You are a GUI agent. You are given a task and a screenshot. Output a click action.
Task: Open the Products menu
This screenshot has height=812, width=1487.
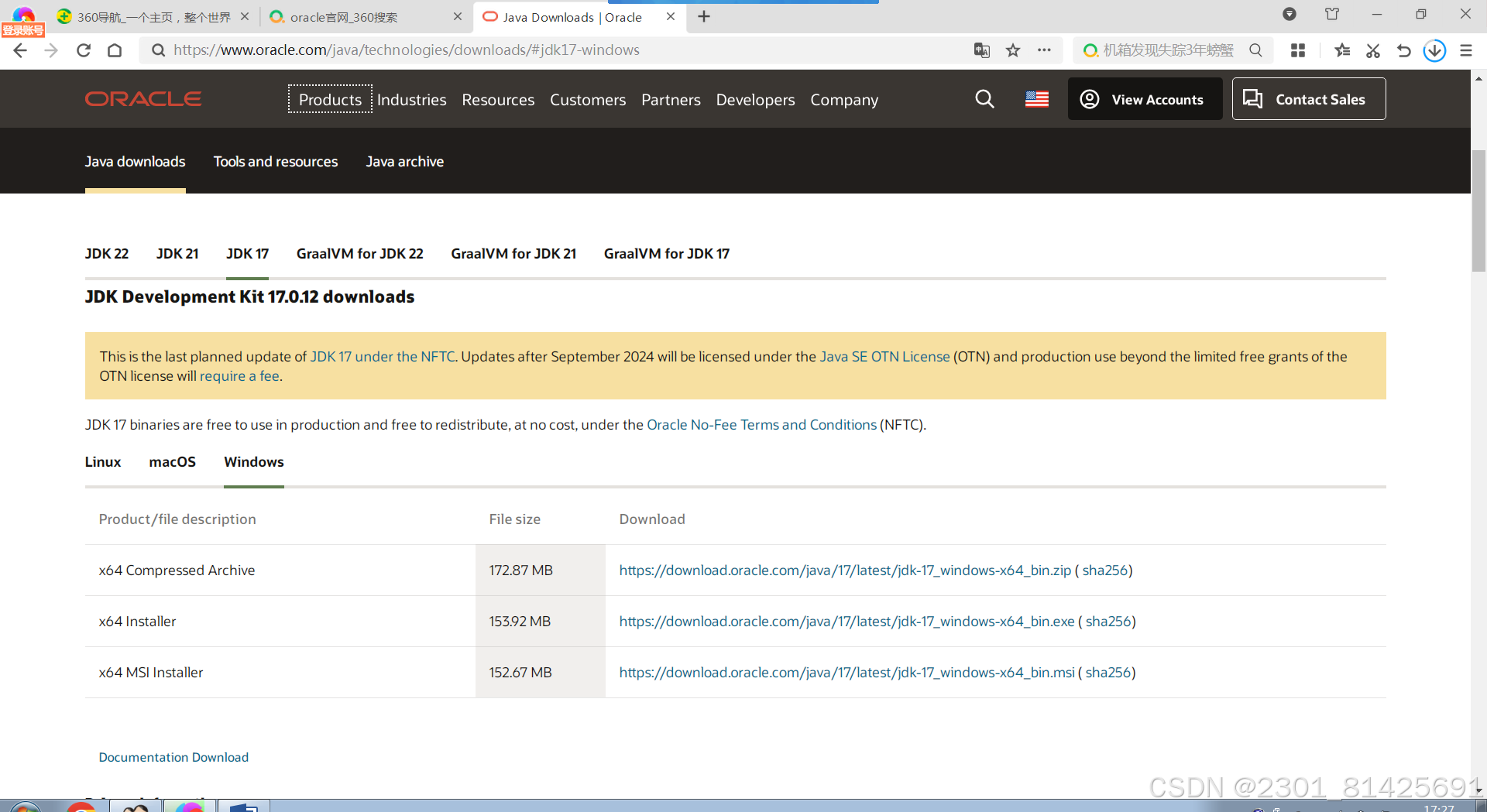click(330, 100)
